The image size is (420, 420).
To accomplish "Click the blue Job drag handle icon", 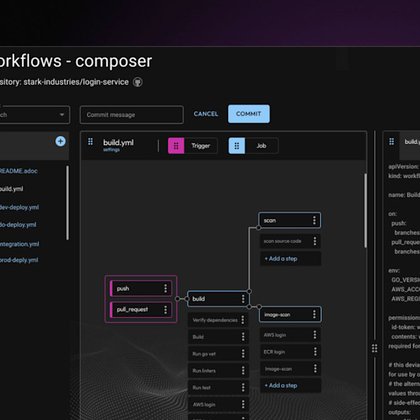I will pos(237,146).
